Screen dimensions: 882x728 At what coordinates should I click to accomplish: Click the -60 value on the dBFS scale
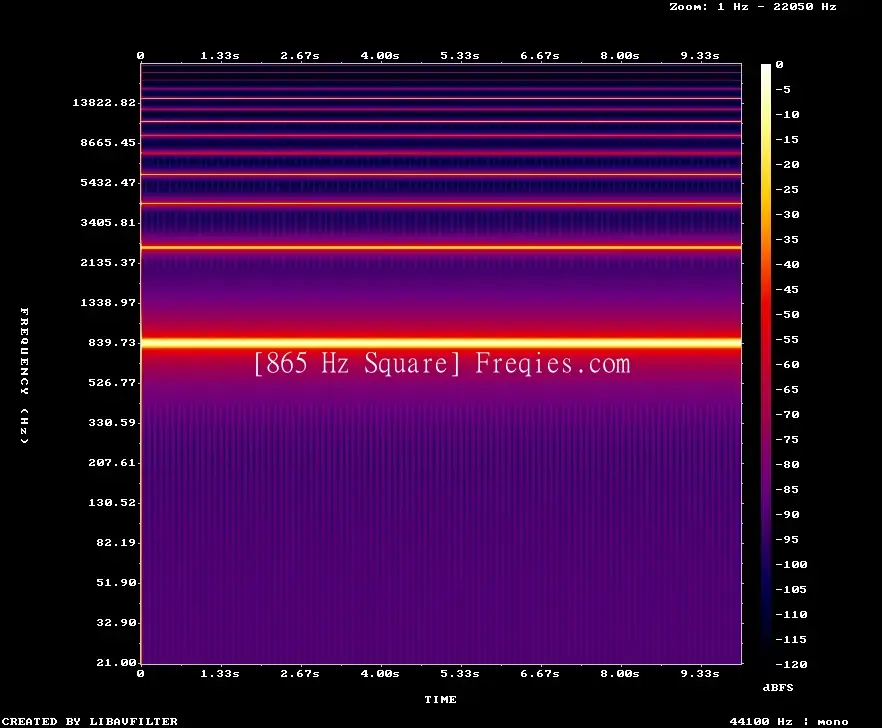tap(787, 365)
